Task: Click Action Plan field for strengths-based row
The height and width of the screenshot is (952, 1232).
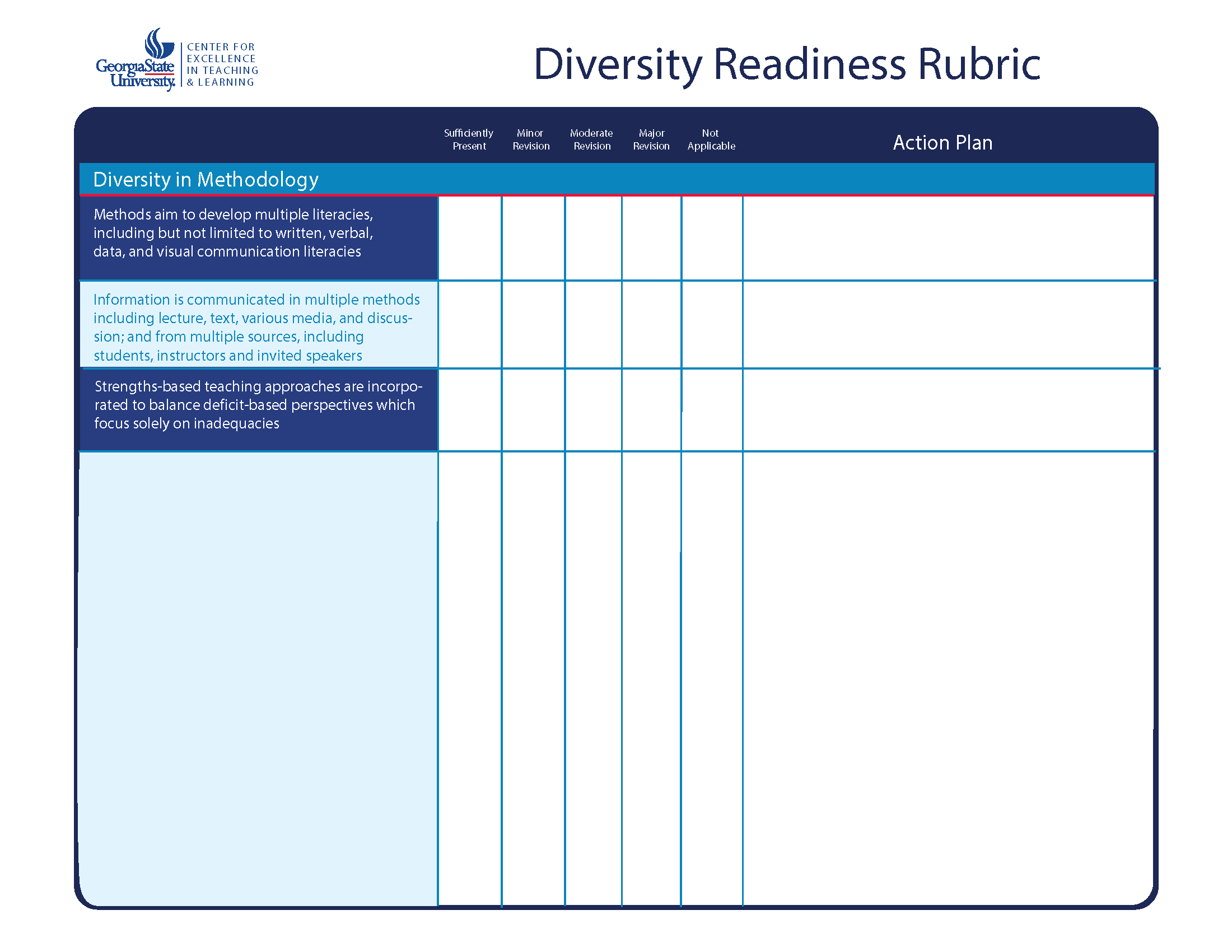Action: pyautogui.click(x=948, y=410)
